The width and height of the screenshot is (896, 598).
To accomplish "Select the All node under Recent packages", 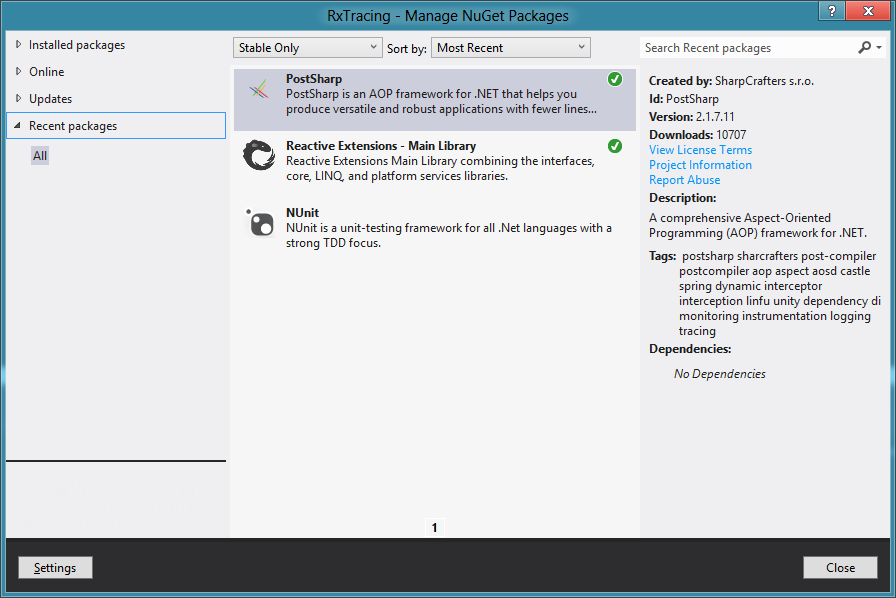I will [x=40, y=155].
